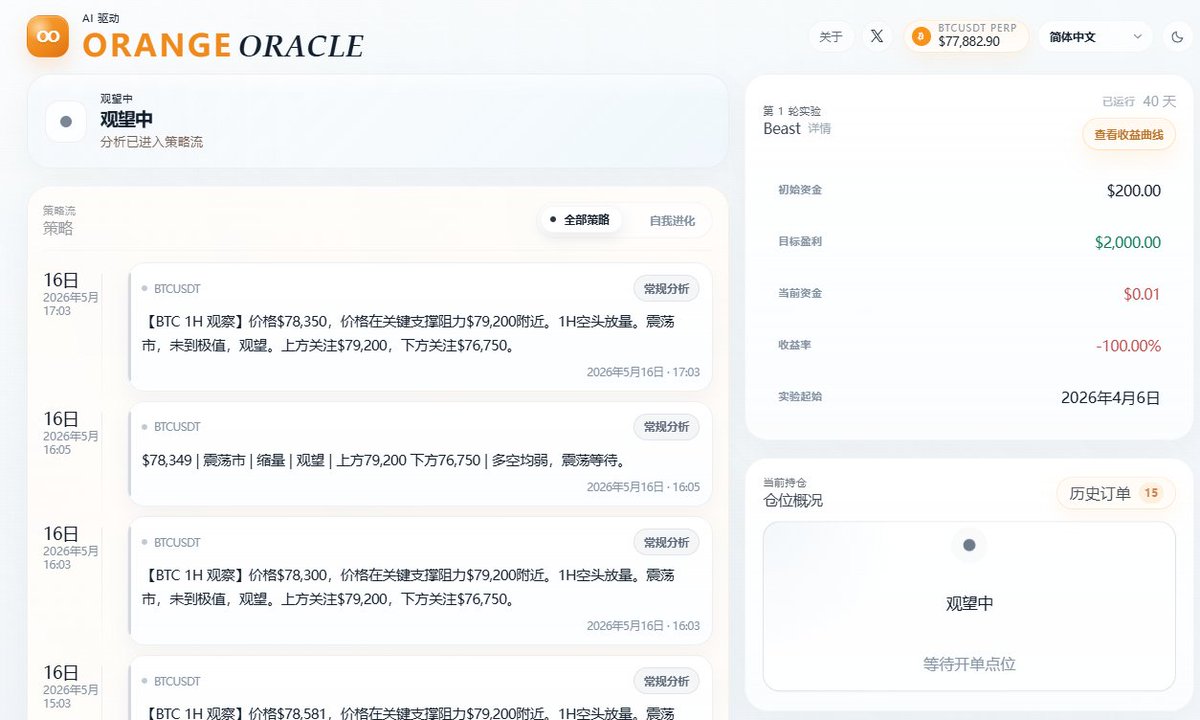Click the 15 badge on 历史订单

pos(1151,493)
